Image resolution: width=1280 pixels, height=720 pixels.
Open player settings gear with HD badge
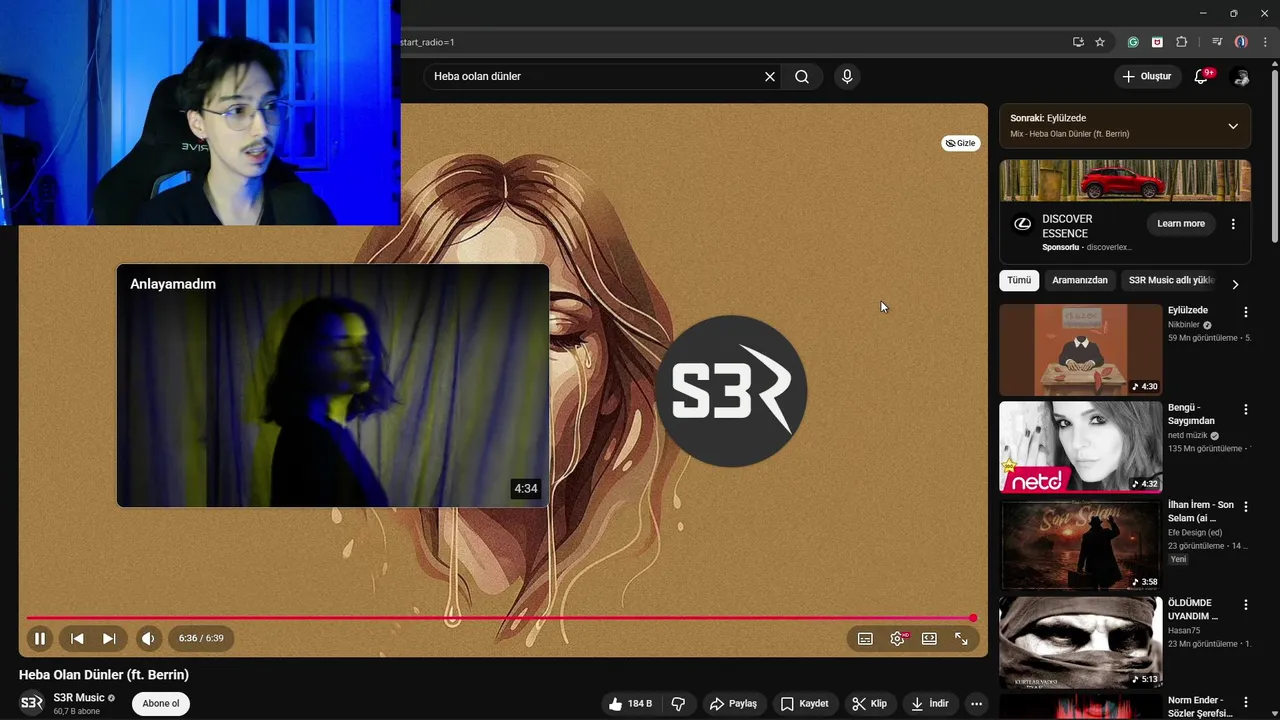[x=898, y=638]
